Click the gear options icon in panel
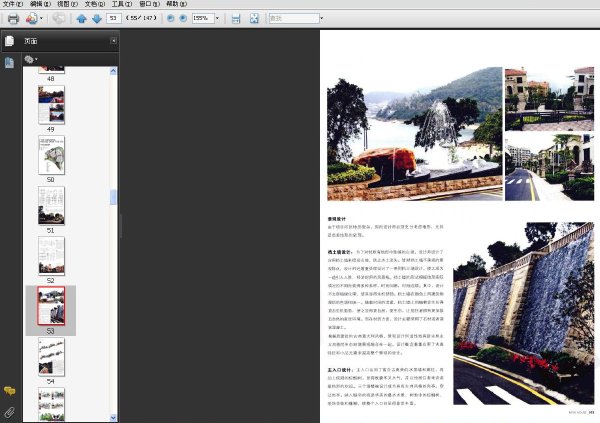The height and width of the screenshot is (423, 600). 29,59
